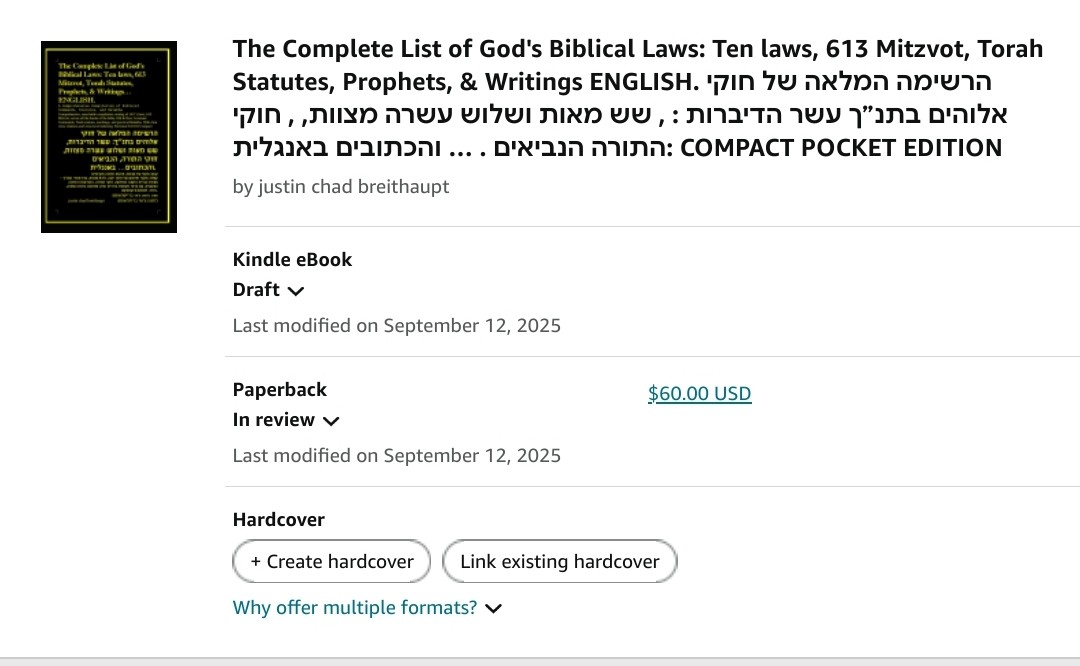The image size is (1080, 666).
Task: Select the Hardcover format heading
Action: pos(278,520)
